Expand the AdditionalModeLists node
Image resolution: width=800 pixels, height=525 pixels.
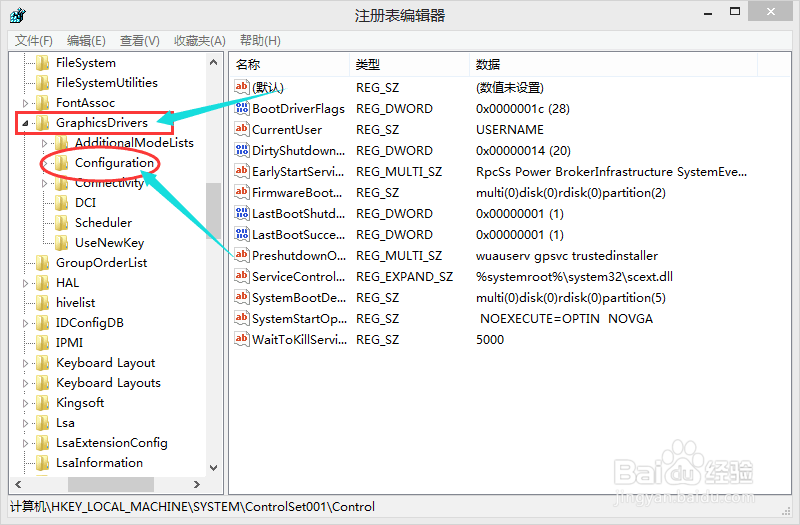(44, 143)
